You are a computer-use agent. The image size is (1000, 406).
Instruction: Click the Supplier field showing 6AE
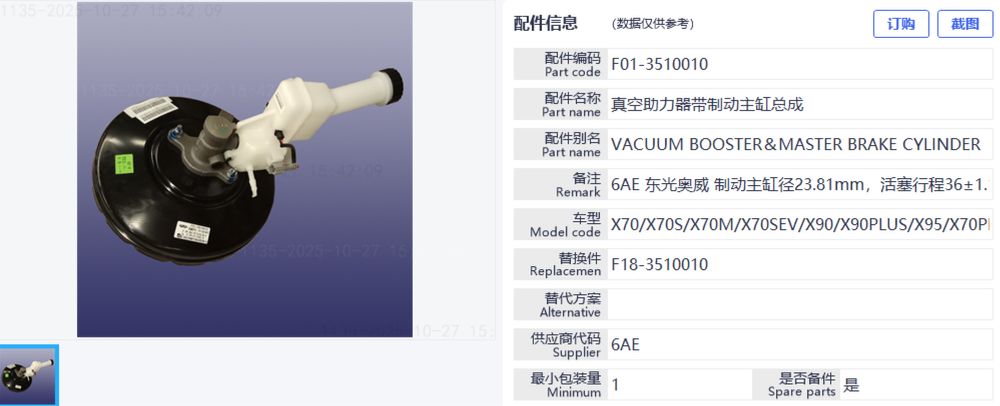[x=800, y=344]
